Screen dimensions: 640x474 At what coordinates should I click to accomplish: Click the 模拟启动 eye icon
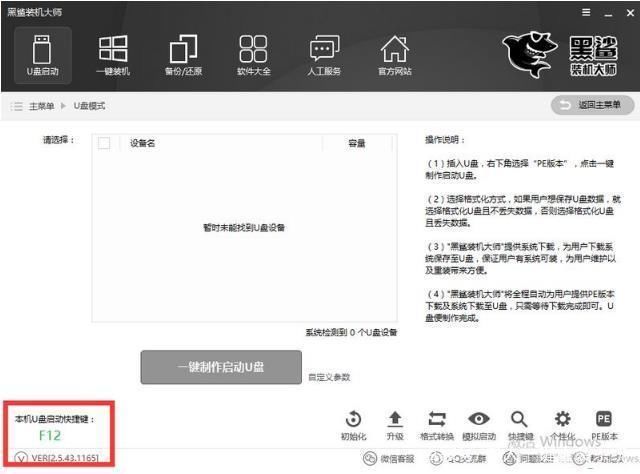tap(479, 426)
